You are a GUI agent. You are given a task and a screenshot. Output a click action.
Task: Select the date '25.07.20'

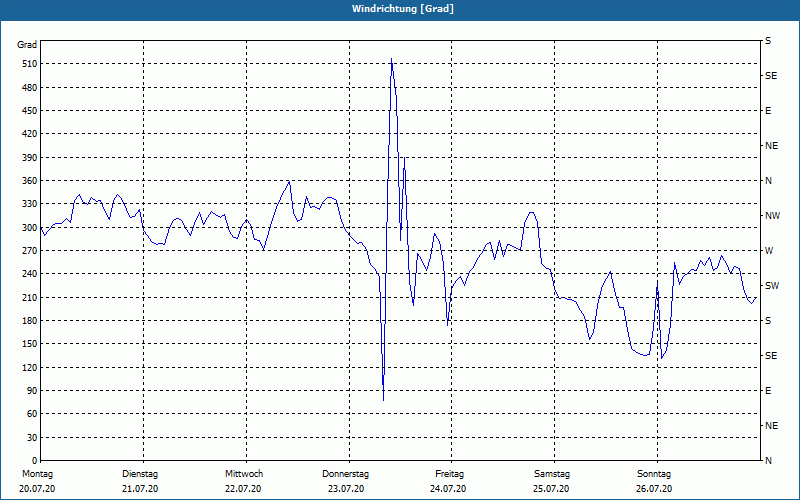(x=551, y=489)
